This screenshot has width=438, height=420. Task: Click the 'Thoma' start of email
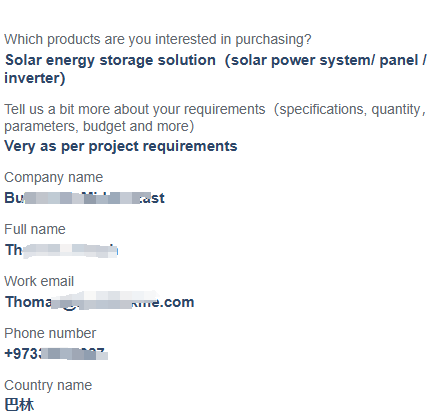(29, 302)
